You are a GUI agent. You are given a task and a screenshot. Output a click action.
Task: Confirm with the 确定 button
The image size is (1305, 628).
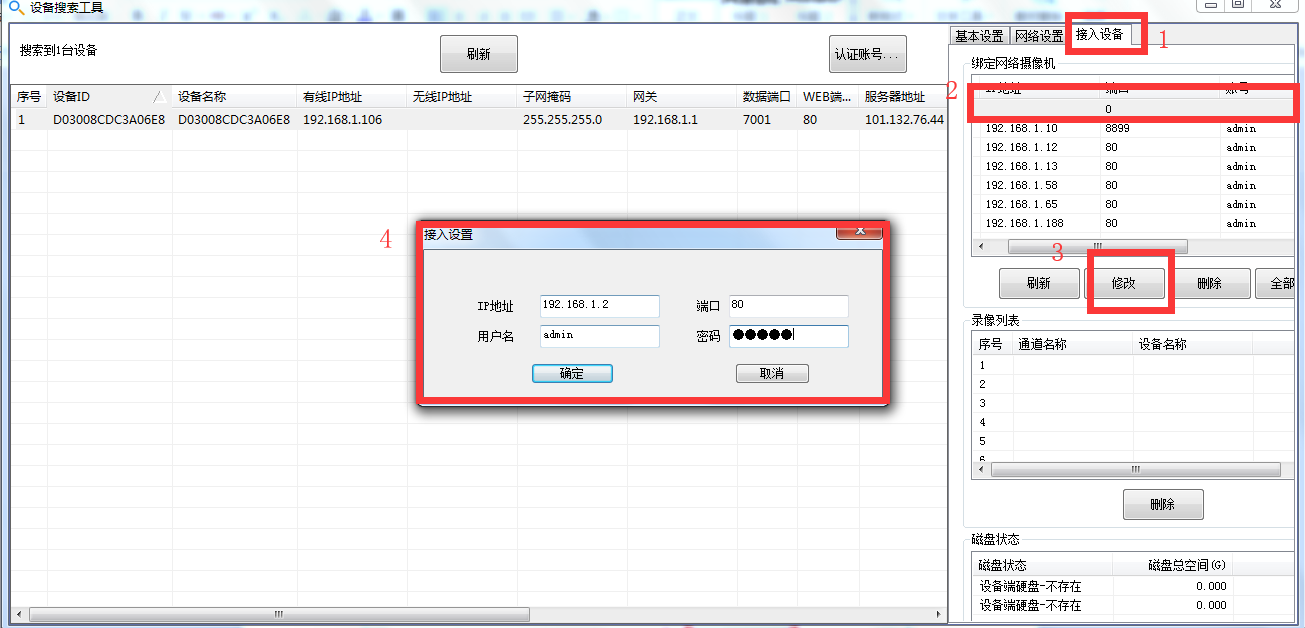(x=572, y=373)
